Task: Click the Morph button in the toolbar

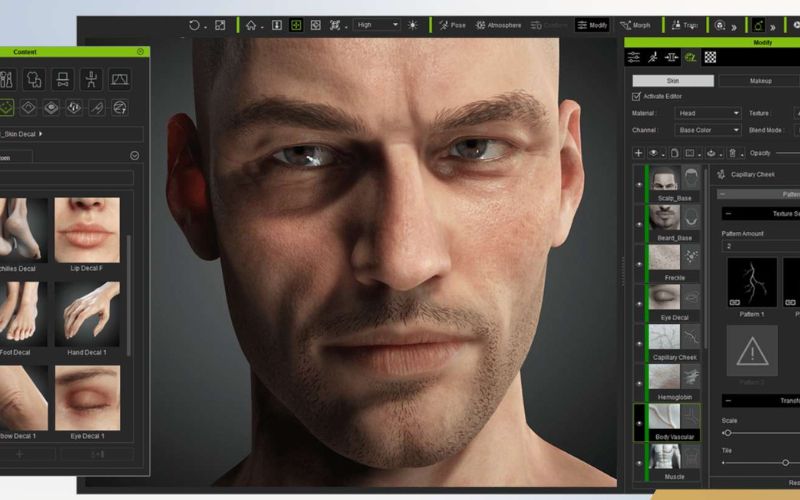Action: coord(634,25)
